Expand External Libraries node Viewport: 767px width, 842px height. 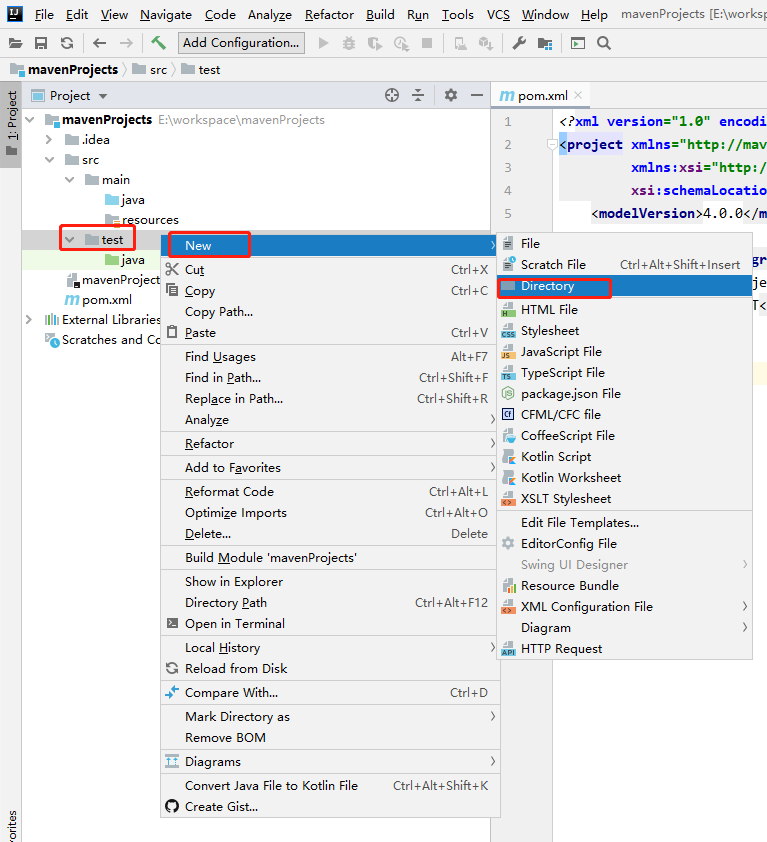tap(29, 320)
